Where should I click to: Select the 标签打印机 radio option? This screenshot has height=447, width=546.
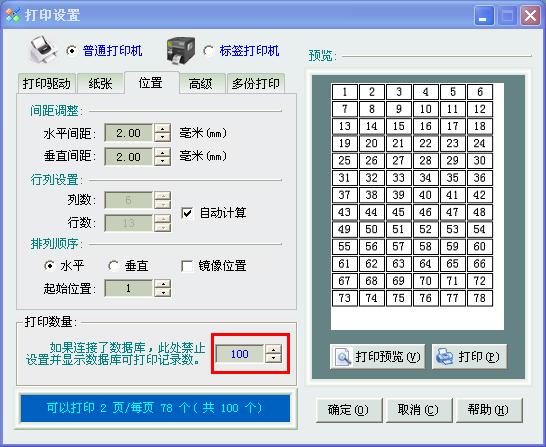[209, 51]
